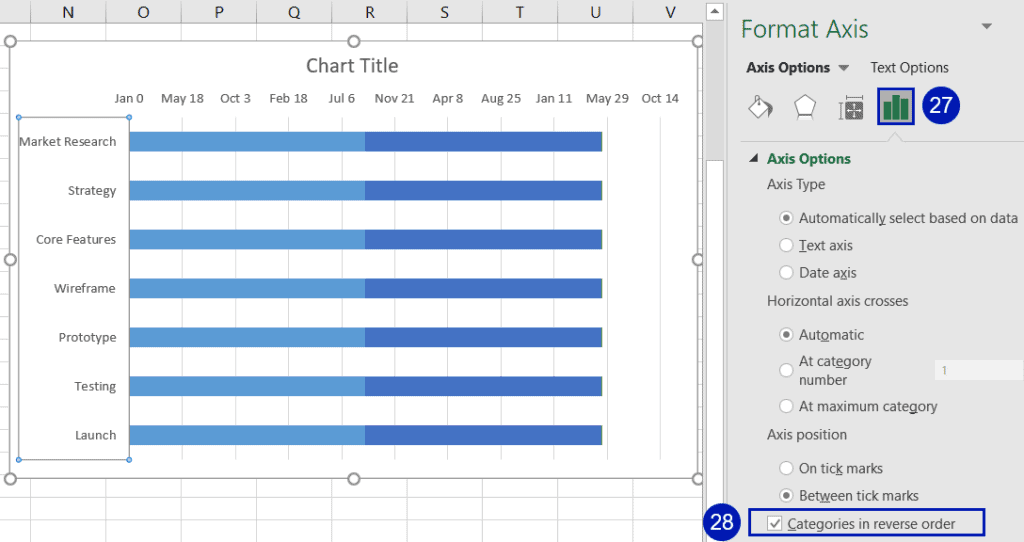Select the dark blue Launch bar segment
Image resolution: width=1024 pixels, height=542 pixels.
pyautogui.click(x=483, y=436)
